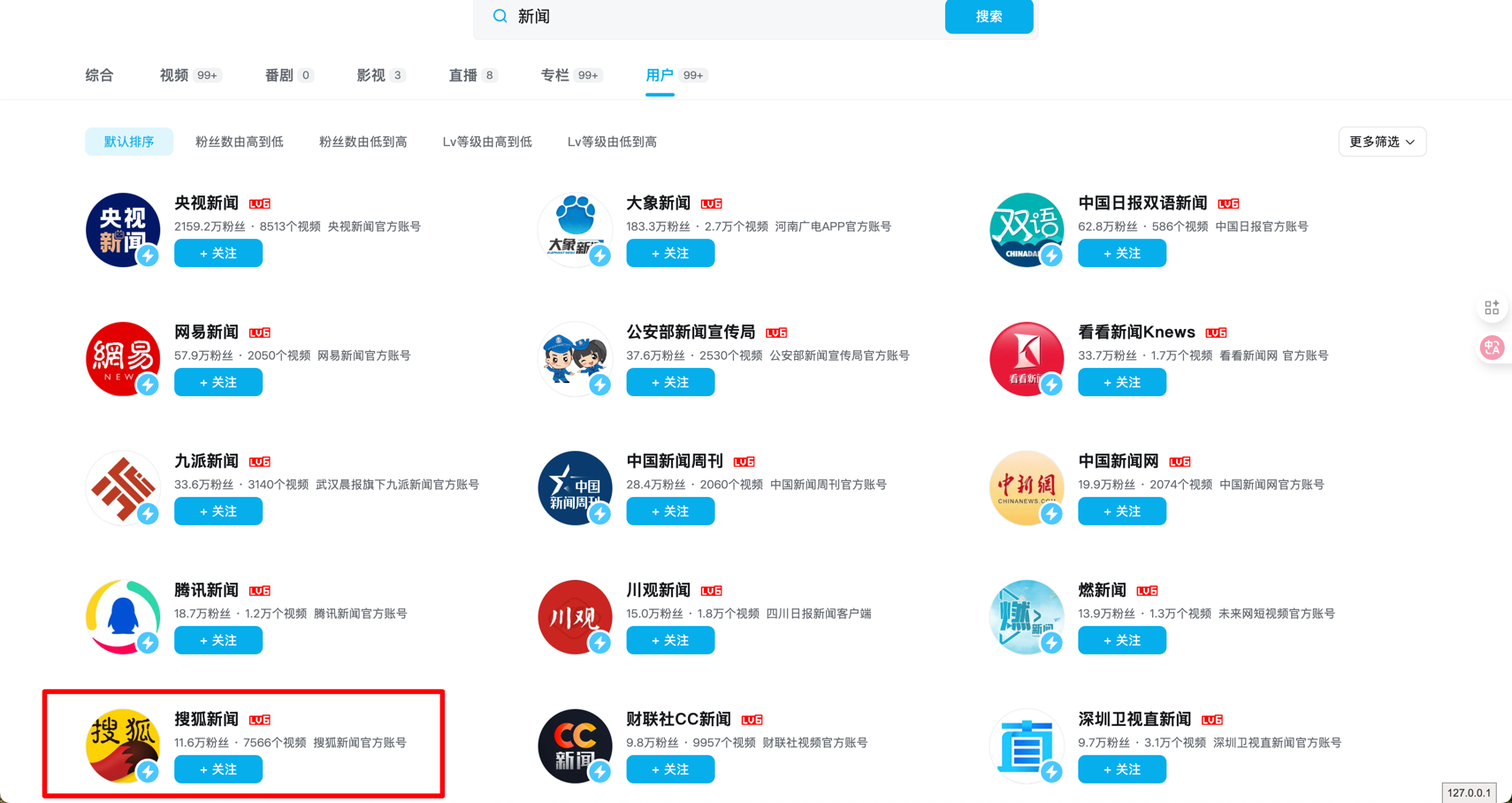This screenshot has height=803, width=1512.
Task: Switch to the 直播 tab
Action: click(x=463, y=75)
